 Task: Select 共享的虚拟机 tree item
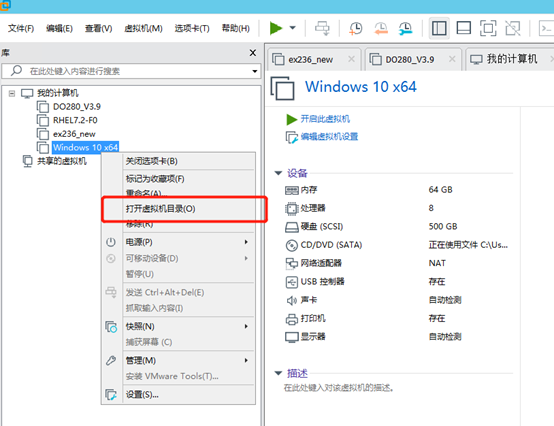62,161
